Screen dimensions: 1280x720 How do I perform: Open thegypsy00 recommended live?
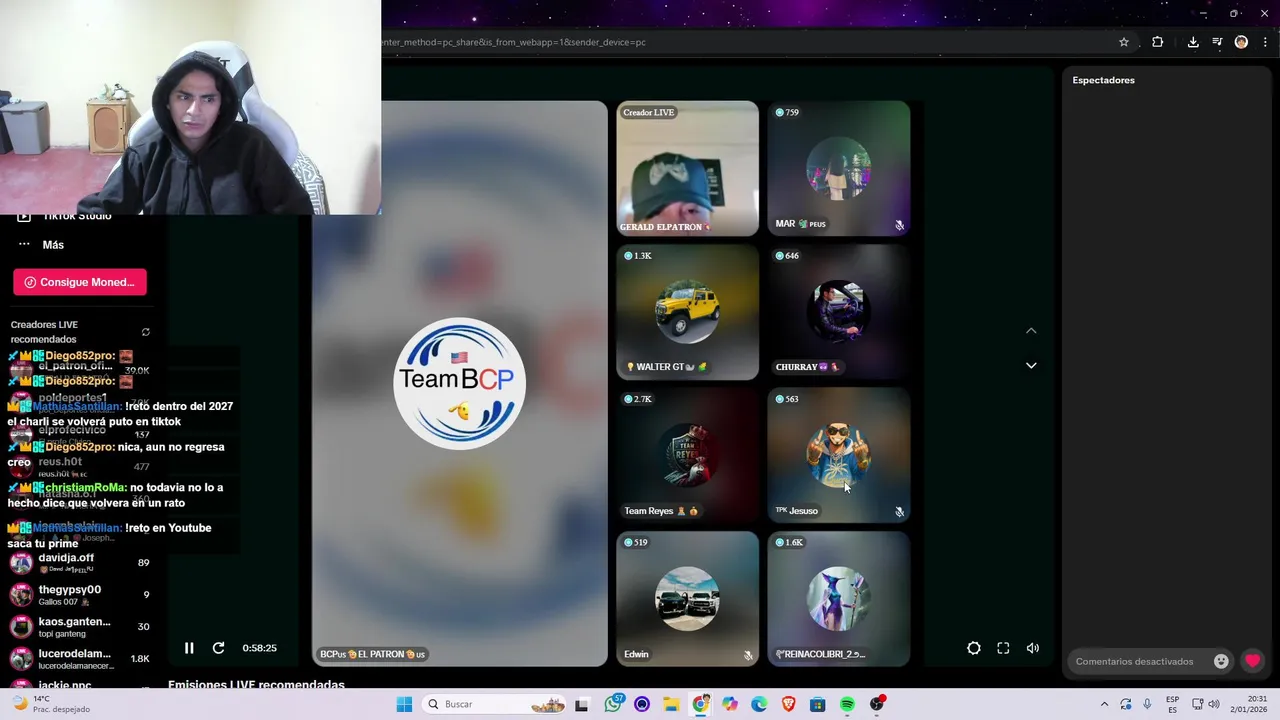tap(80, 595)
